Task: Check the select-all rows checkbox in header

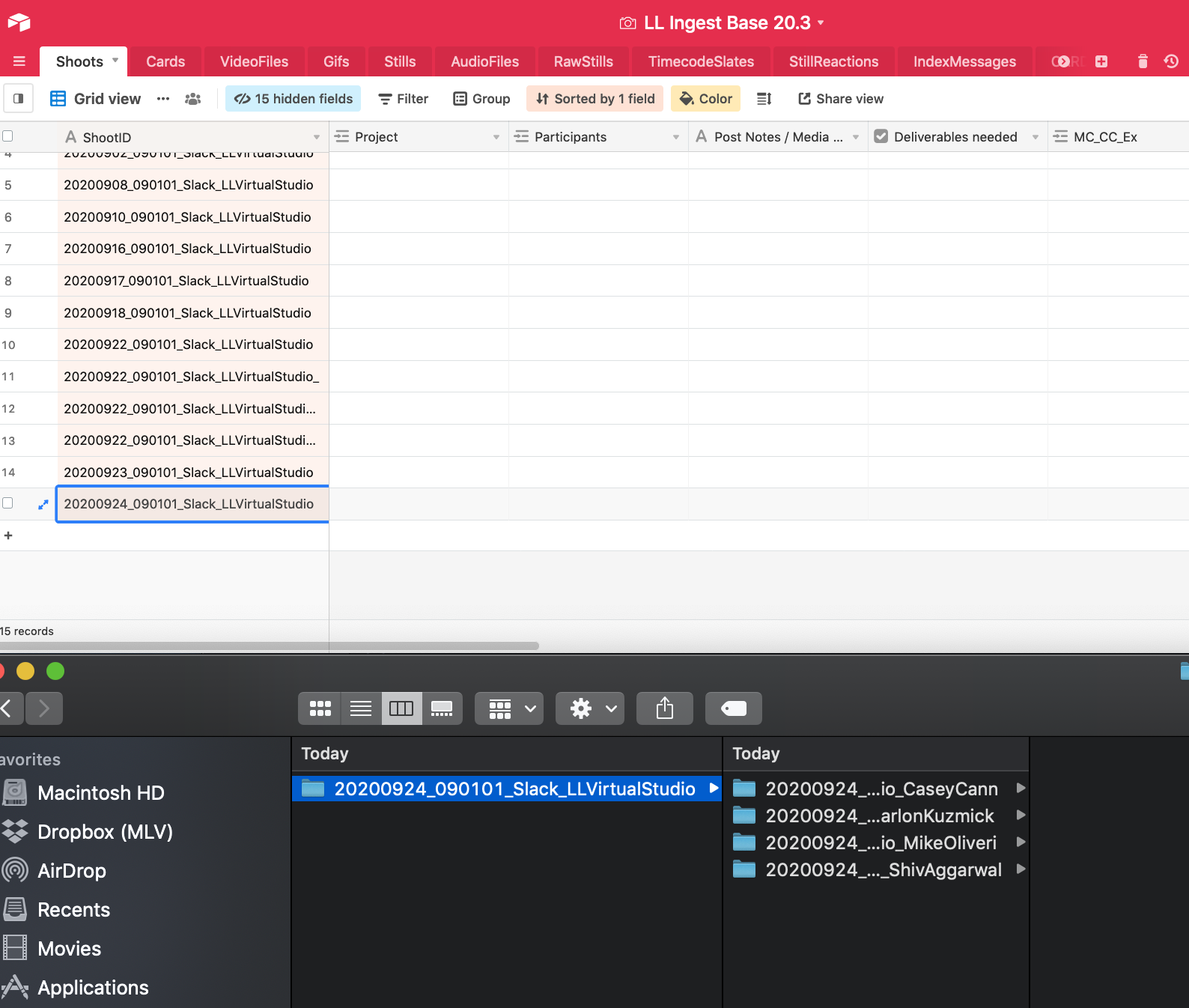Action: (8, 136)
